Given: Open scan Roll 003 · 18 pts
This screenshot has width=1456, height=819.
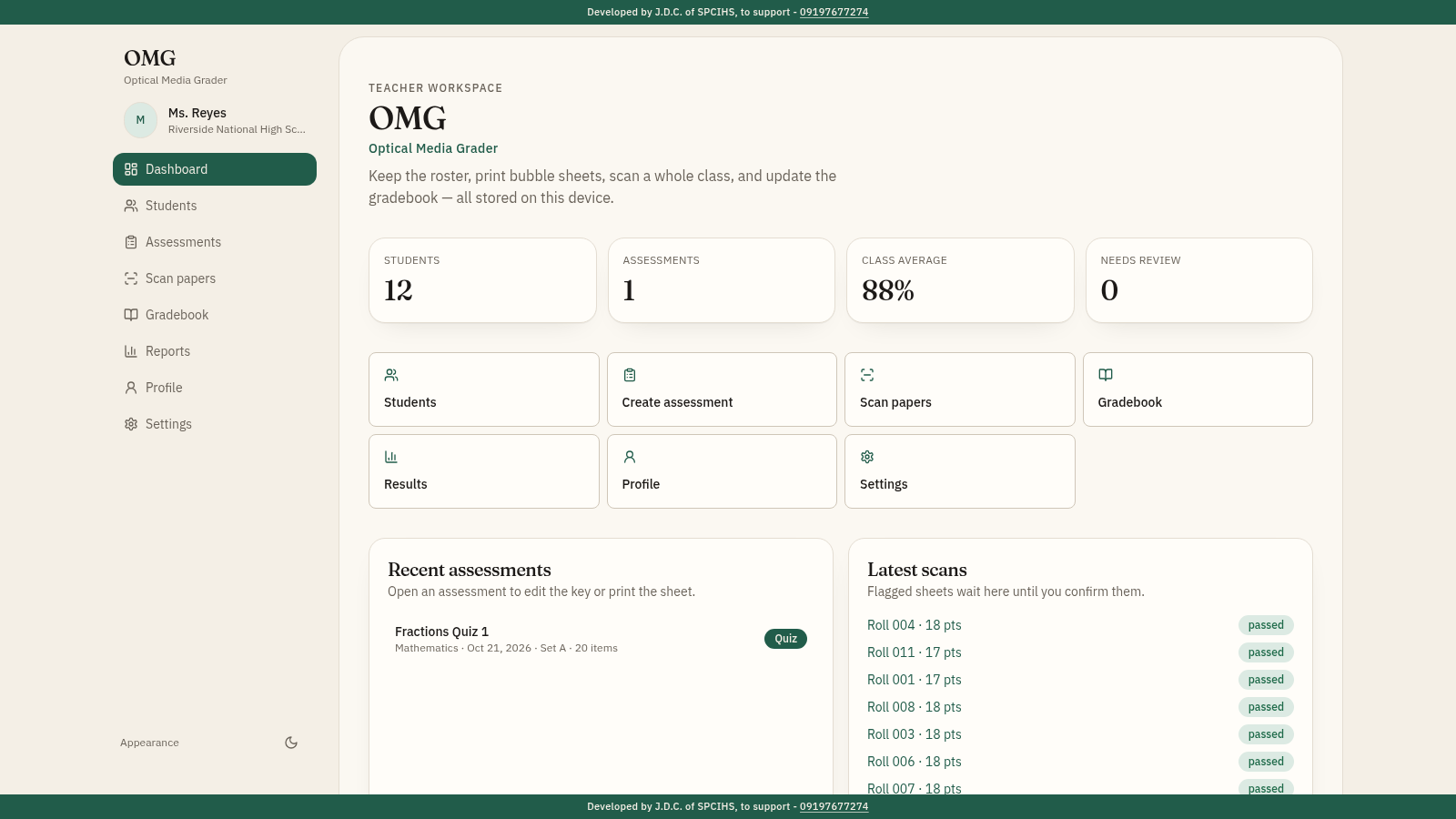Looking at the screenshot, I should [x=915, y=734].
